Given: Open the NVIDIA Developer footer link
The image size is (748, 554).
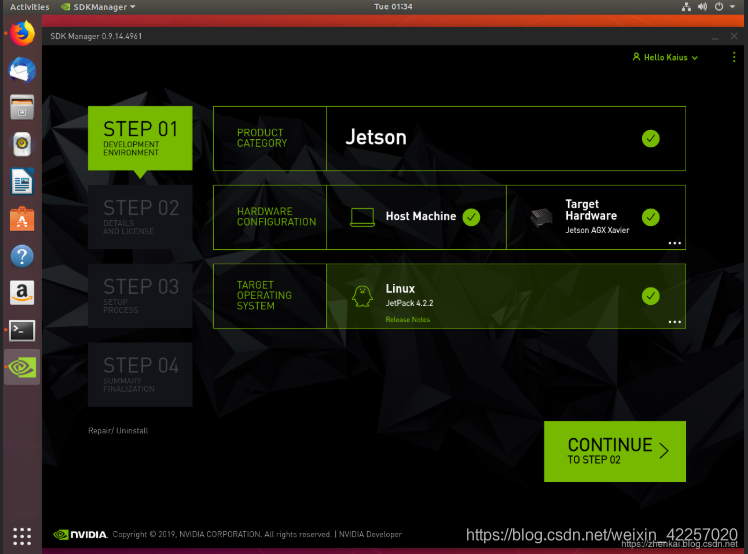Looking at the screenshot, I should coord(370,534).
